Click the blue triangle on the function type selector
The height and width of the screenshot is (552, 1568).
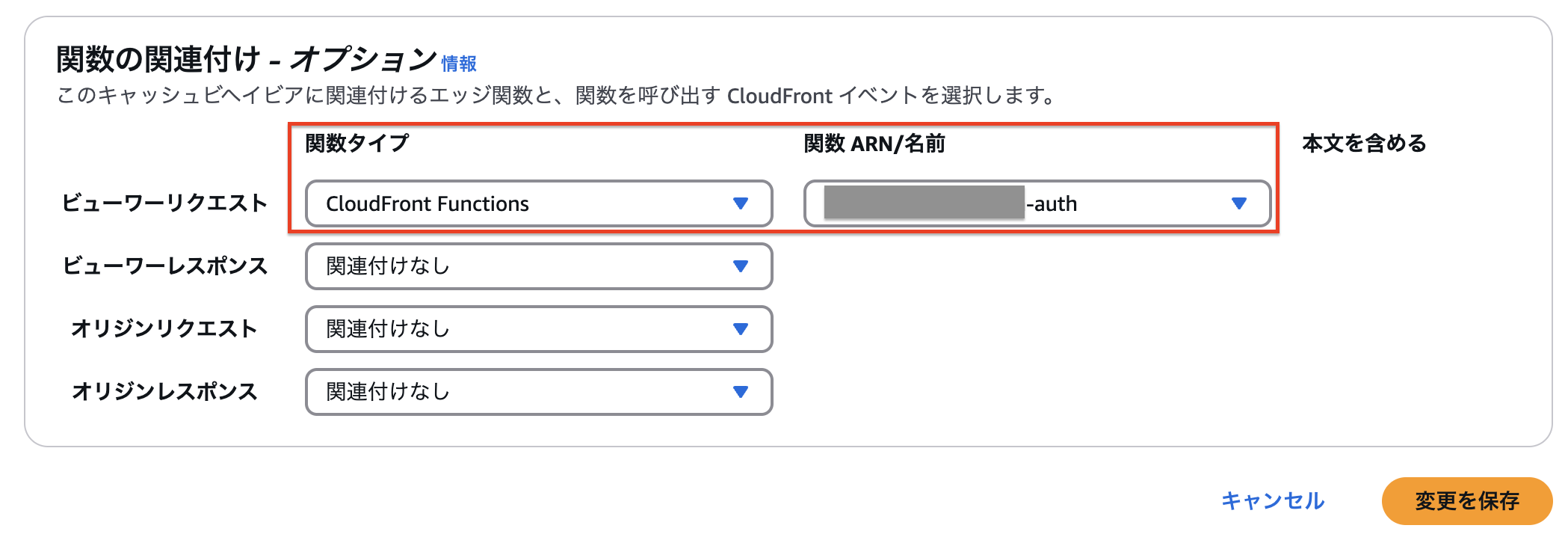pyautogui.click(x=740, y=203)
